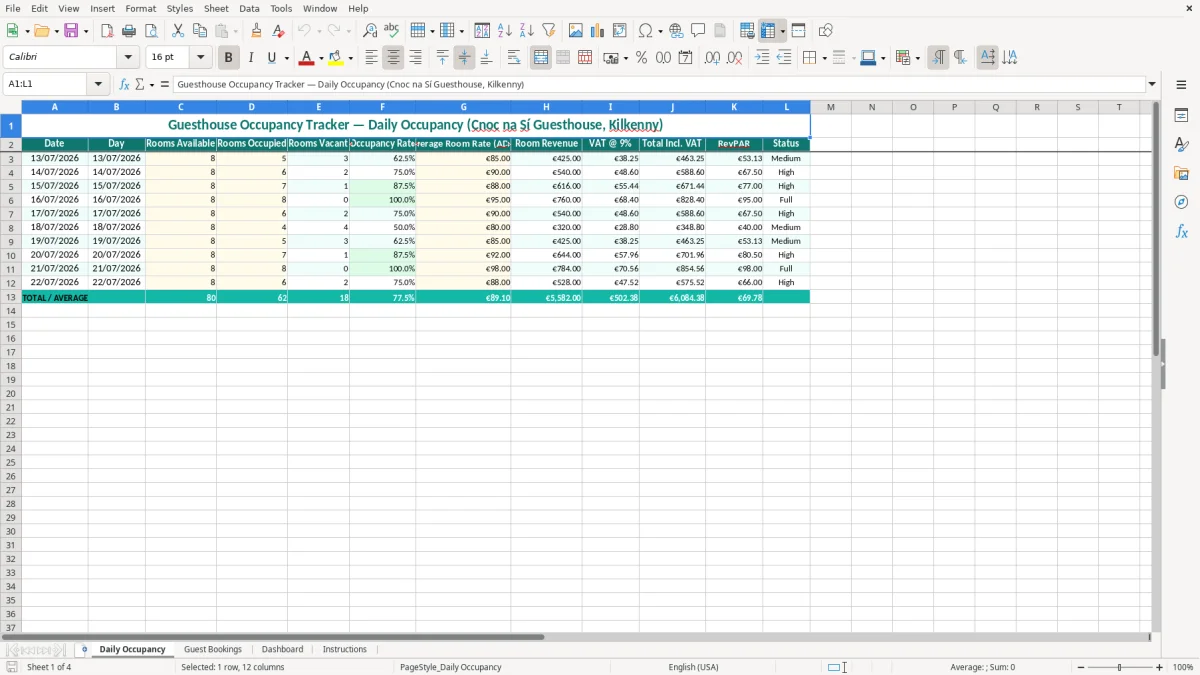
Task: Click Increase Indent icon
Action: 762,58
